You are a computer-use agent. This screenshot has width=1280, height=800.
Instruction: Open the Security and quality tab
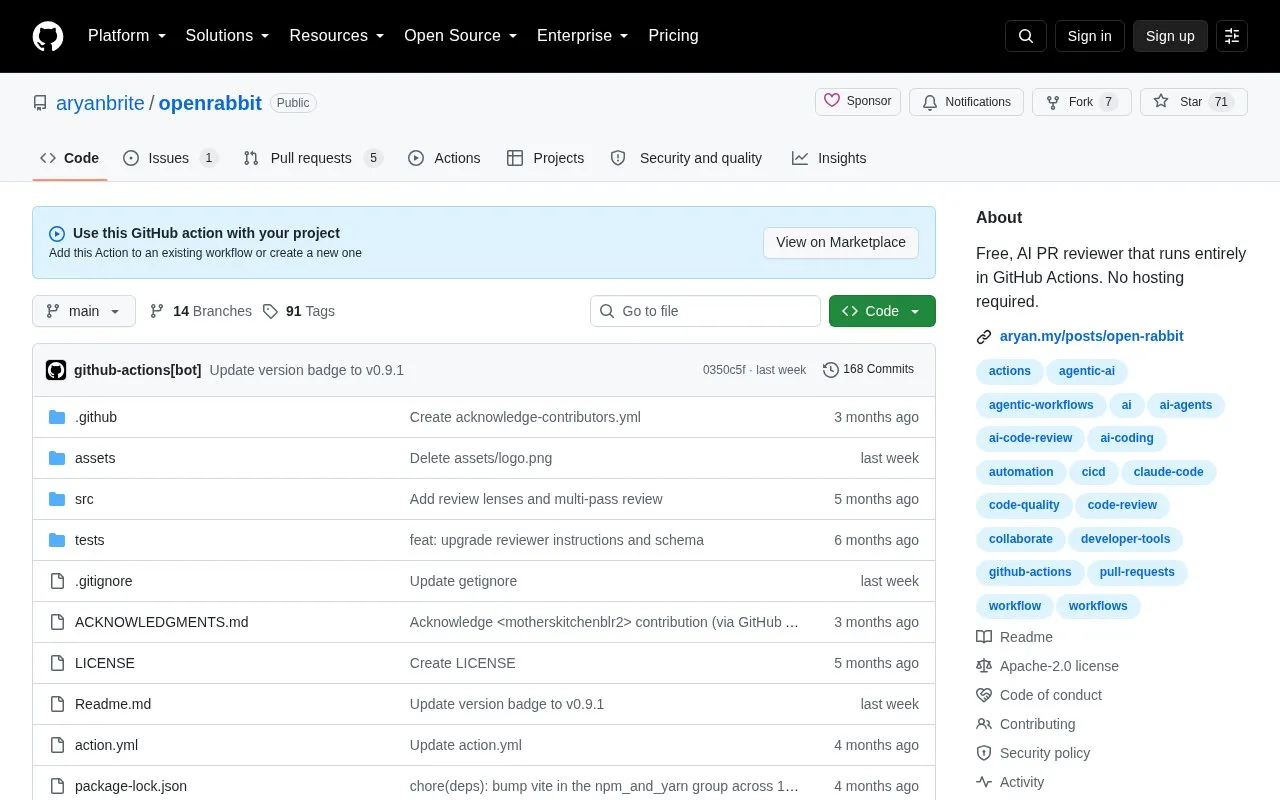point(686,158)
